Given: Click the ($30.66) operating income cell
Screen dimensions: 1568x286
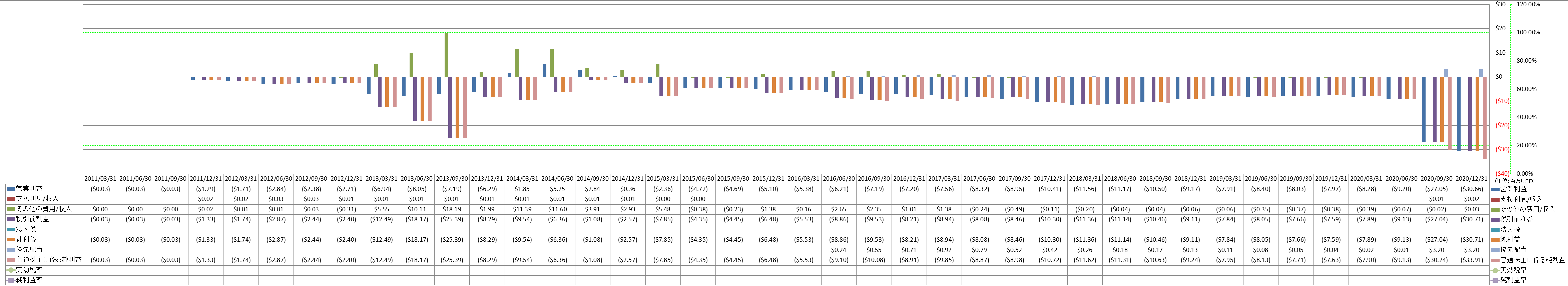Looking at the screenshot, I should (x=1472, y=189).
